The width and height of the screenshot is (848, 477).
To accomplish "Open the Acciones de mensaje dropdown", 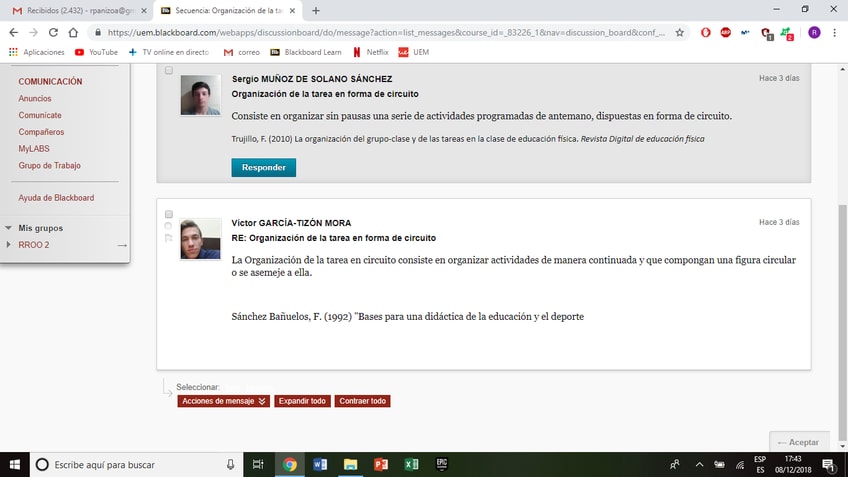I will pos(223,401).
